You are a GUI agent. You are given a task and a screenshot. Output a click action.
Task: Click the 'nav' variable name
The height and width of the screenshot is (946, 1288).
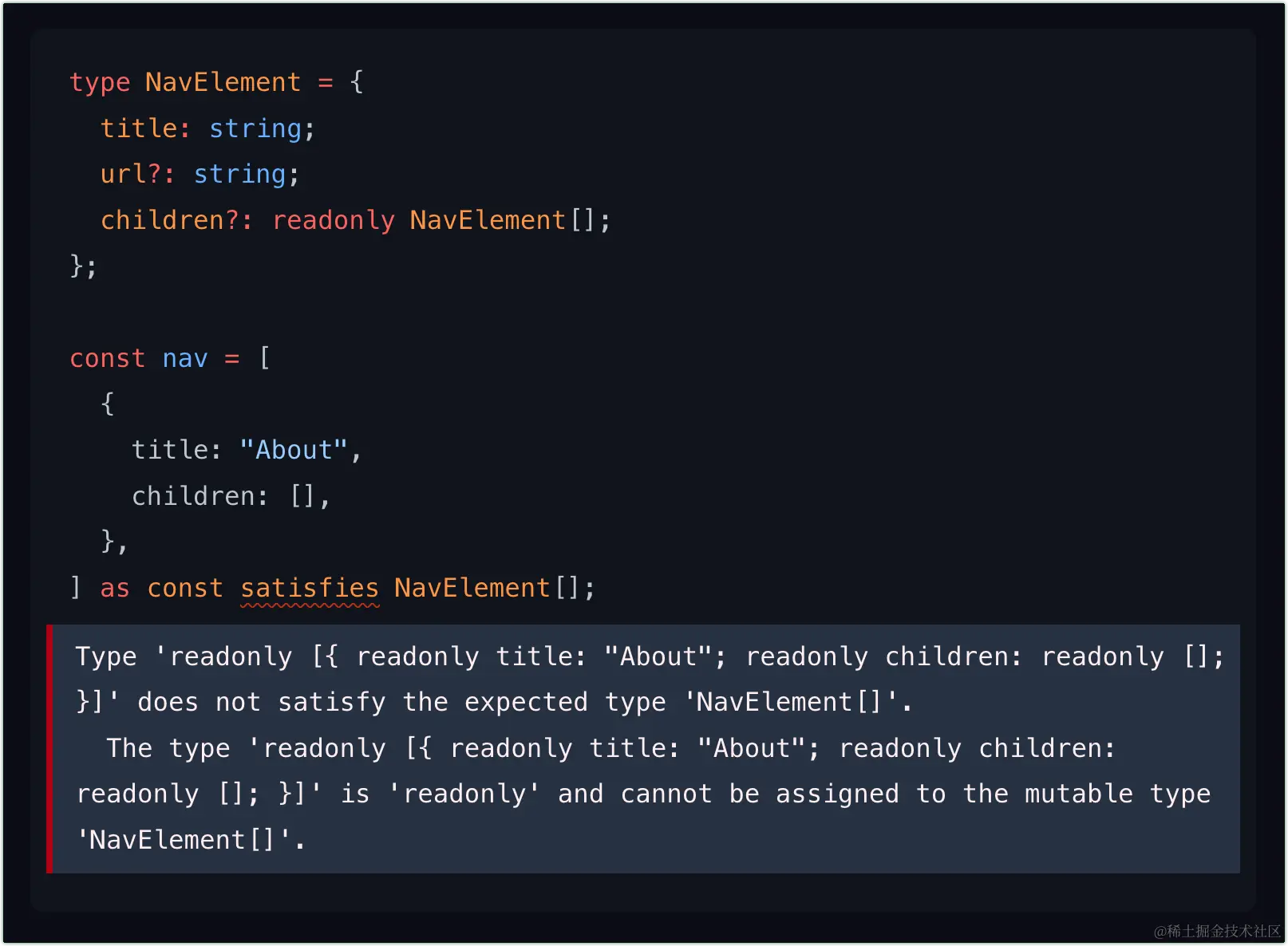pos(185,359)
